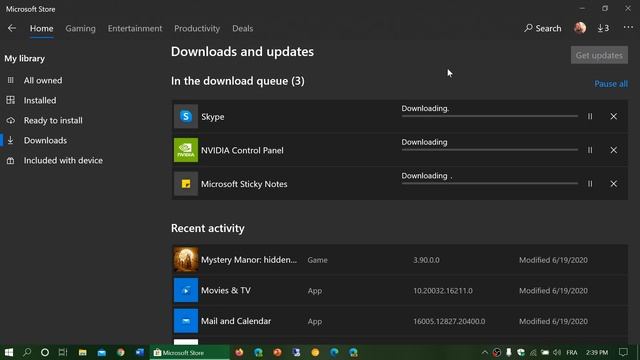Image resolution: width=640 pixels, height=360 pixels.
Task: Pause the Skype download
Action: click(x=590, y=116)
